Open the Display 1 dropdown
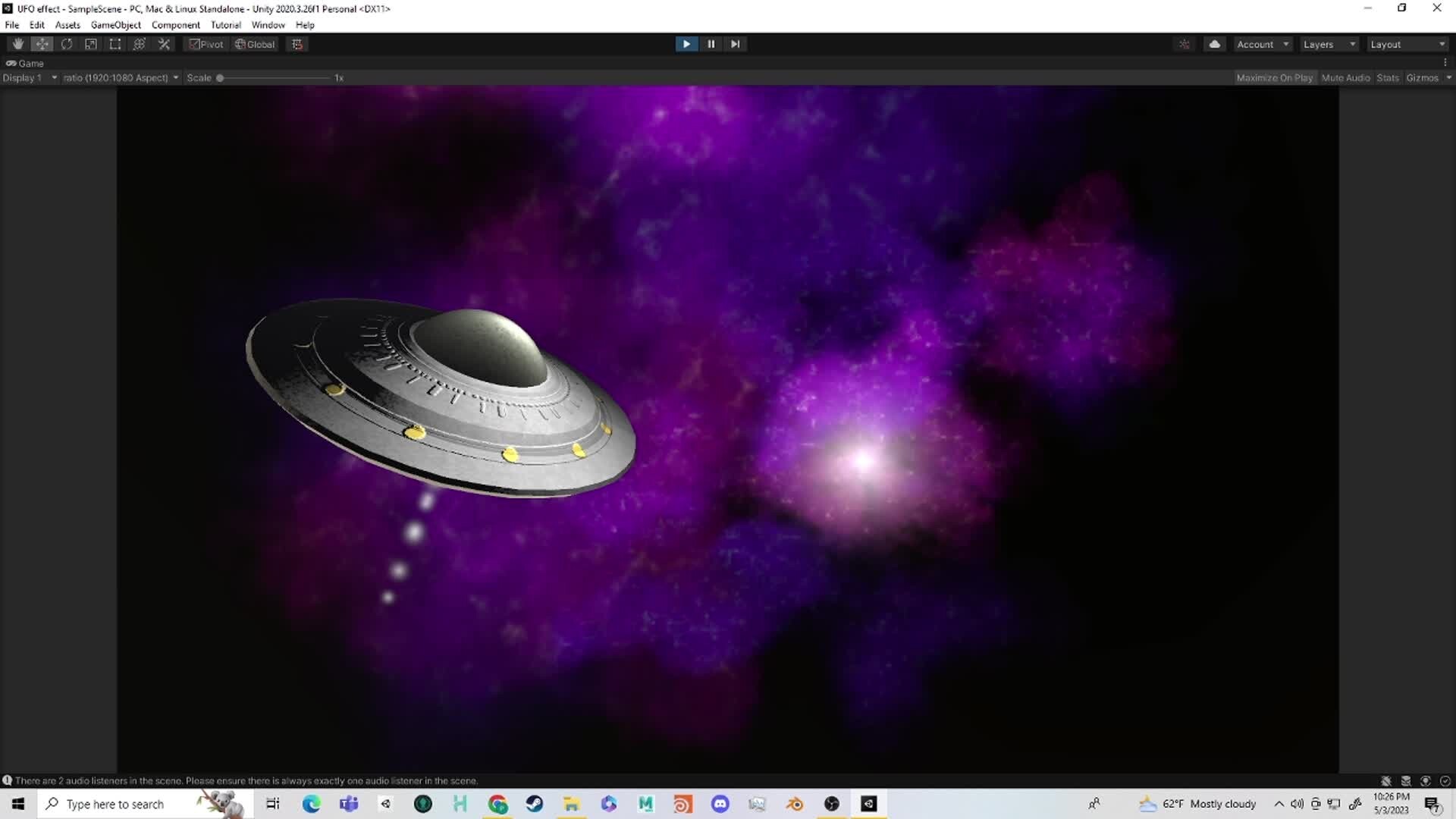The image size is (1456, 819). pos(30,77)
